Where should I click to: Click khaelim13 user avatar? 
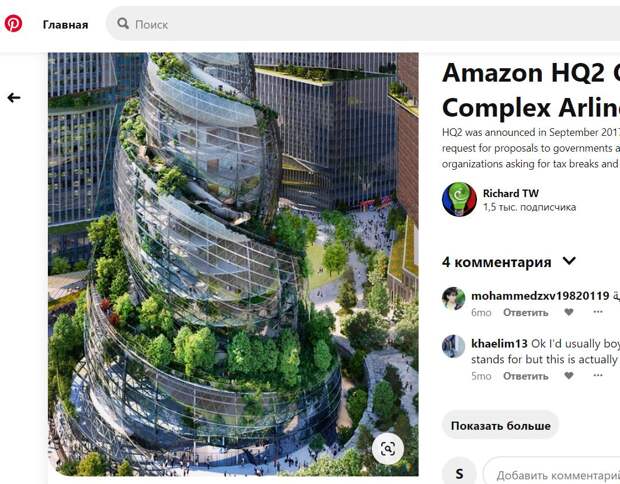click(x=453, y=346)
